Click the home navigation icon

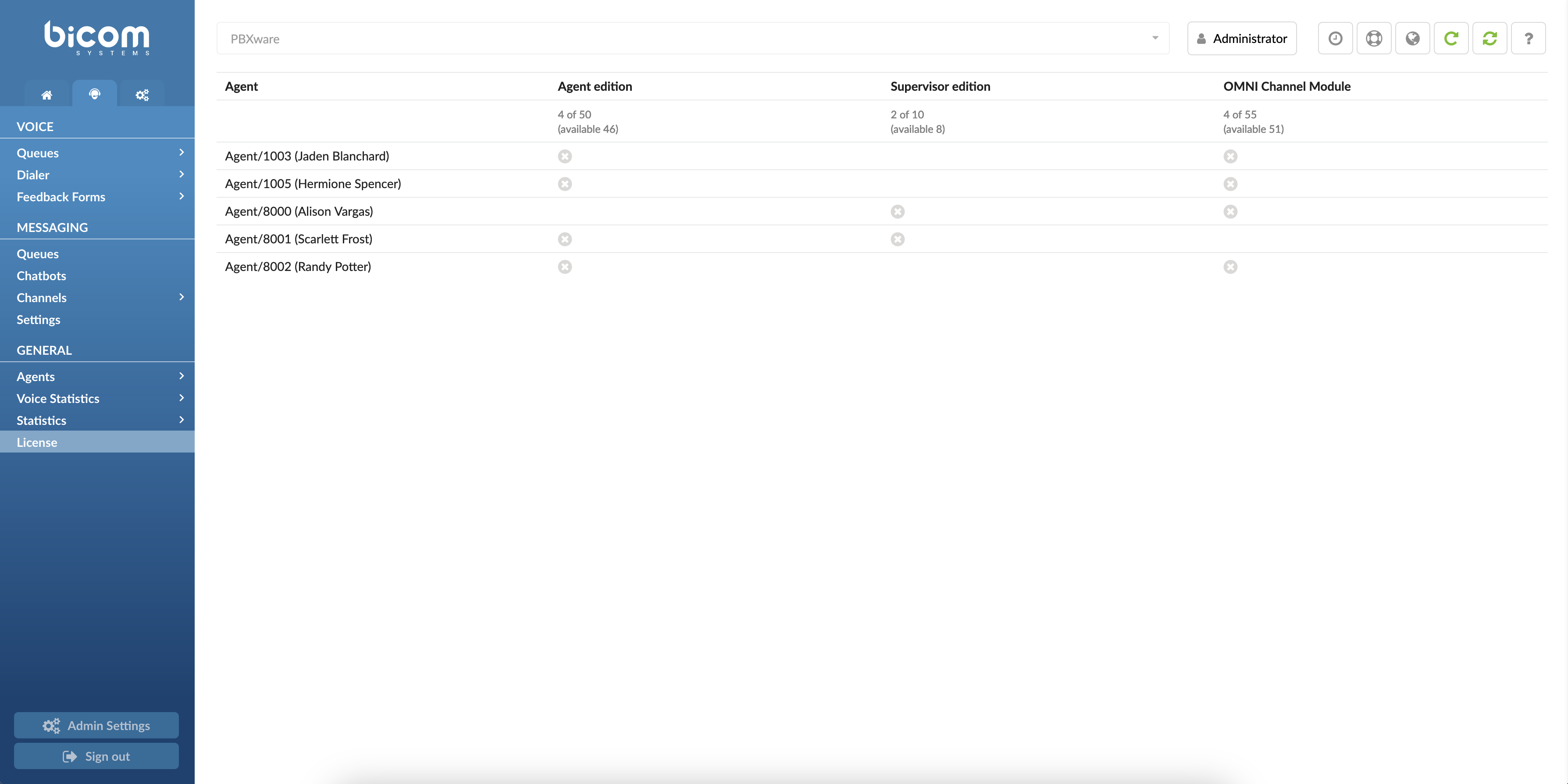point(47,93)
